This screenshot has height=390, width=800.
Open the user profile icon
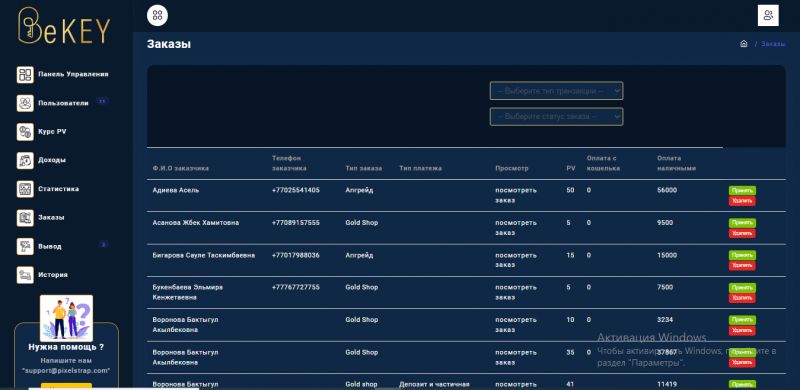point(768,15)
